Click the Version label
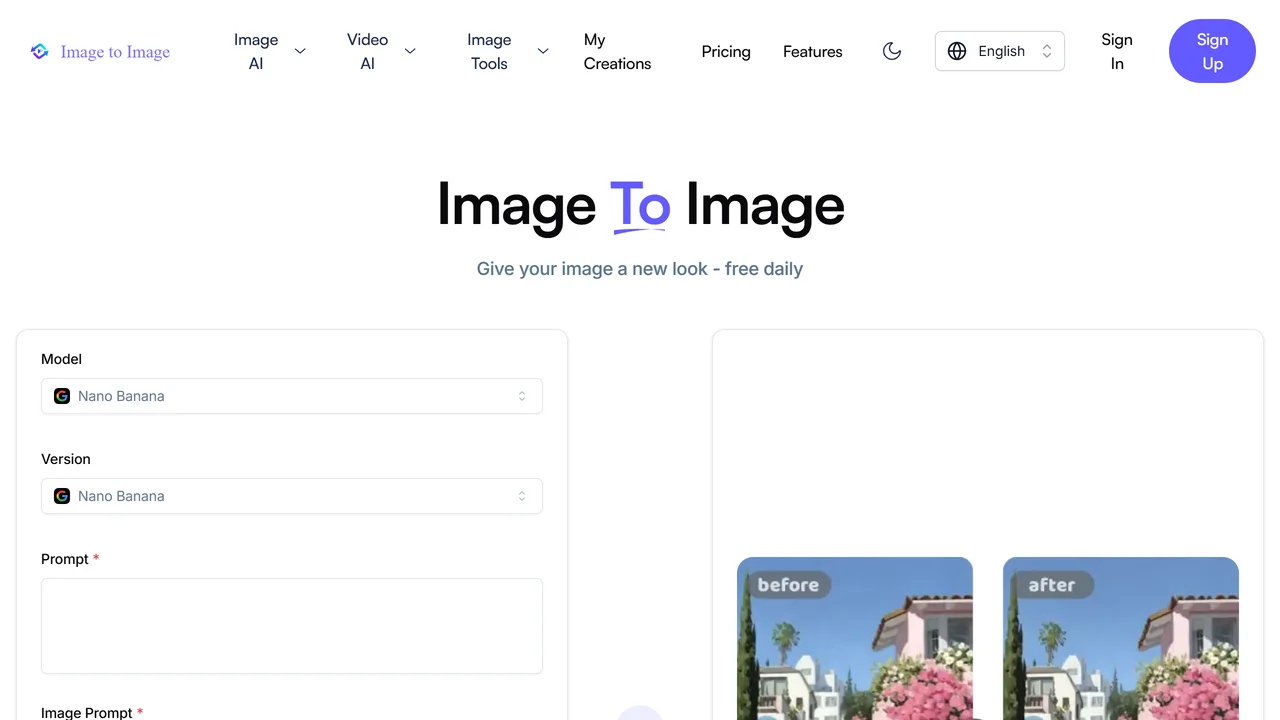The width and height of the screenshot is (1280, 720). pyautogui.click(x=66, y=459)
